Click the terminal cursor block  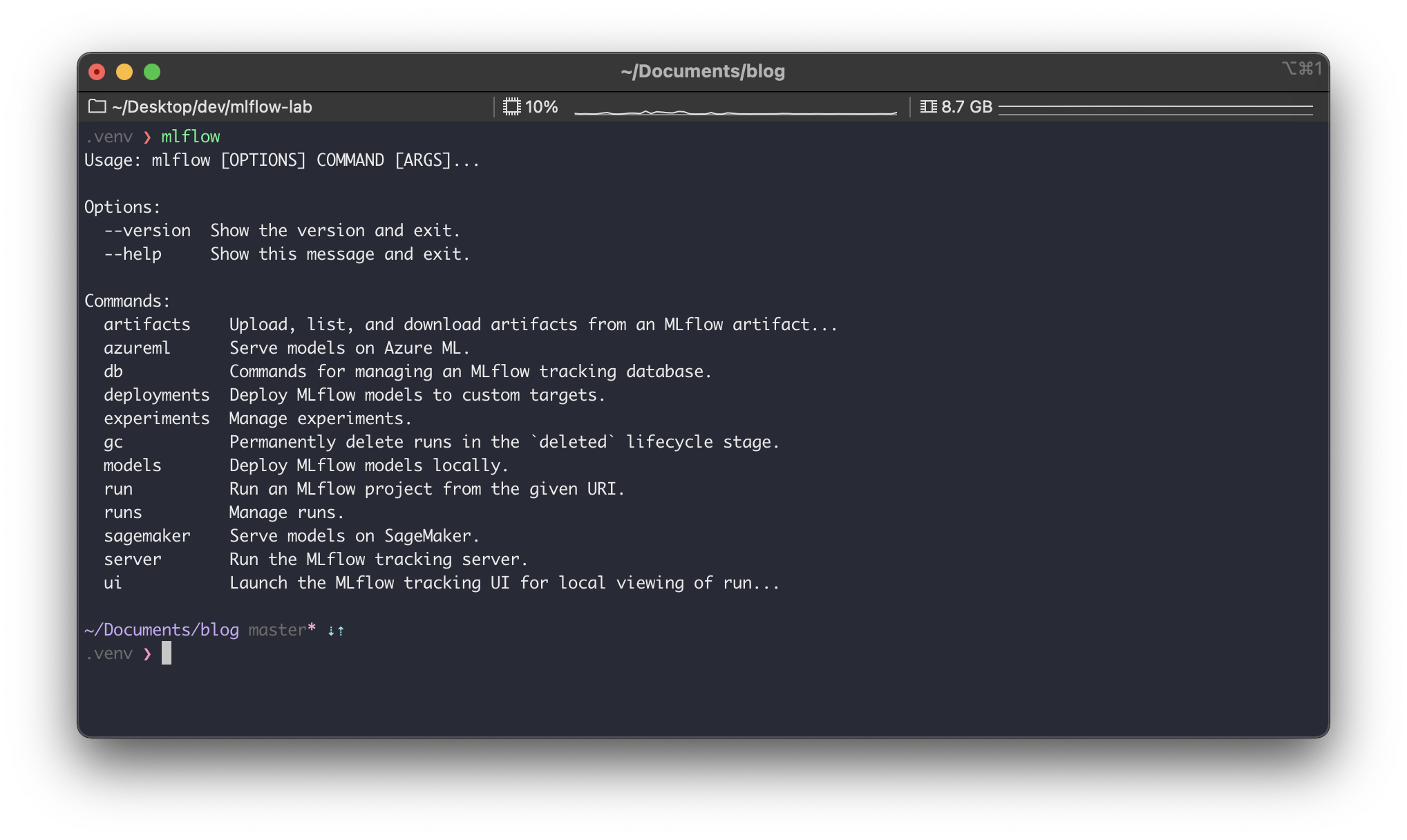click(x=167, y=653)
